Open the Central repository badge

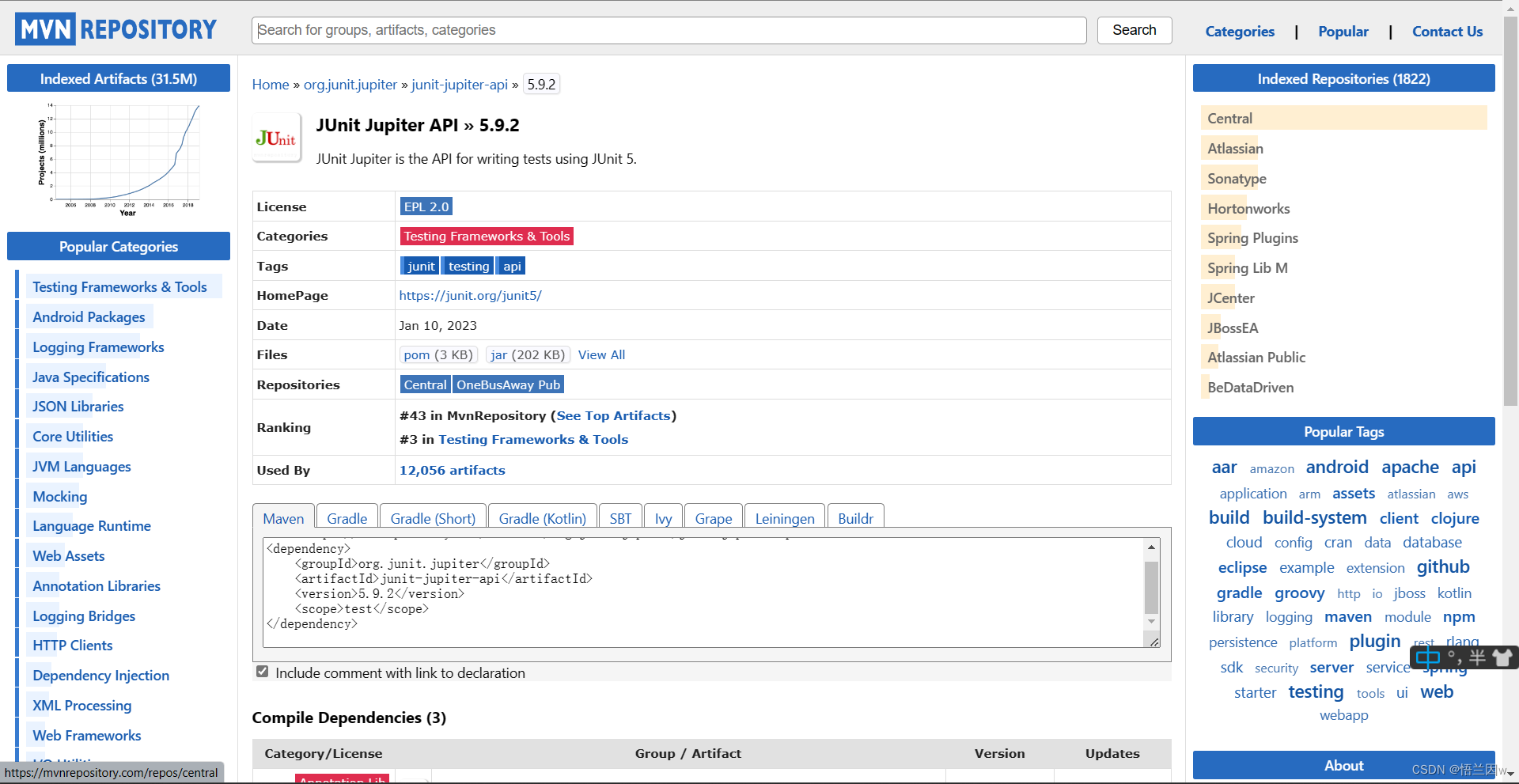click(425, 384)
